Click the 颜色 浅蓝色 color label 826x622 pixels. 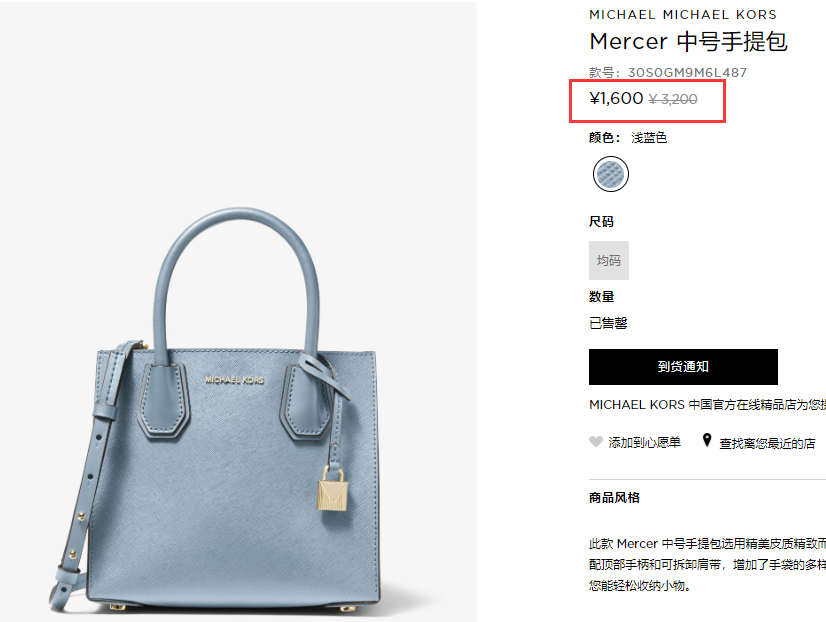click(628, 138)
